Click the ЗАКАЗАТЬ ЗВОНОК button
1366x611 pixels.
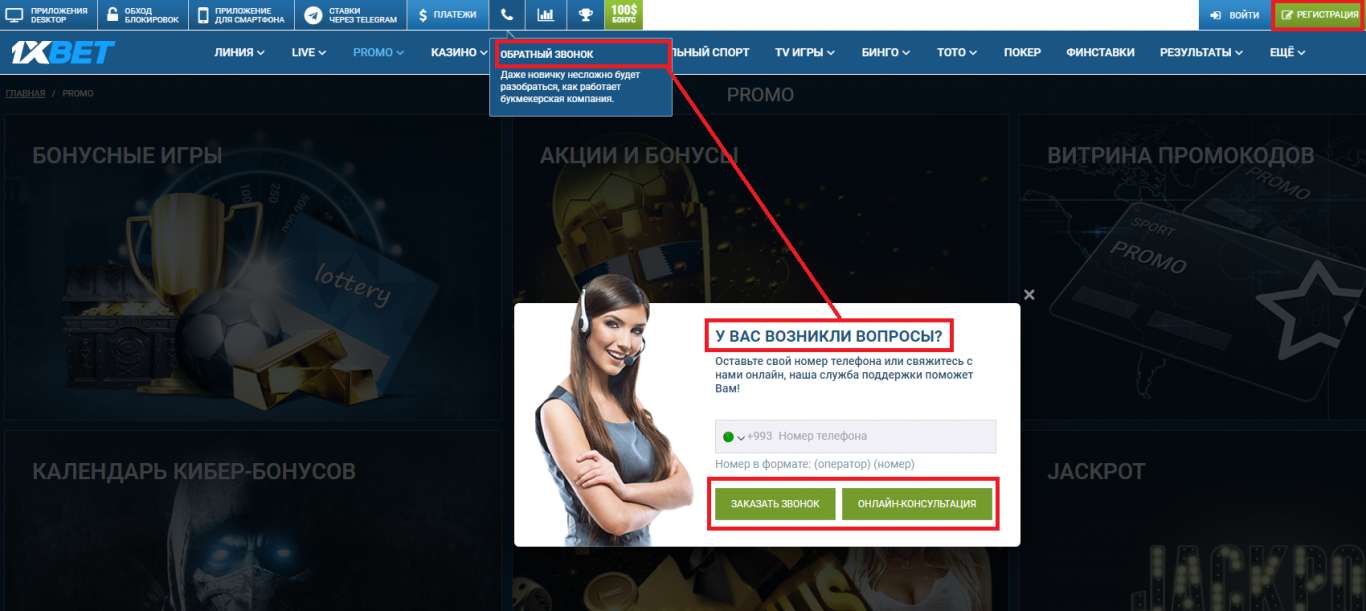coord(775,504)
